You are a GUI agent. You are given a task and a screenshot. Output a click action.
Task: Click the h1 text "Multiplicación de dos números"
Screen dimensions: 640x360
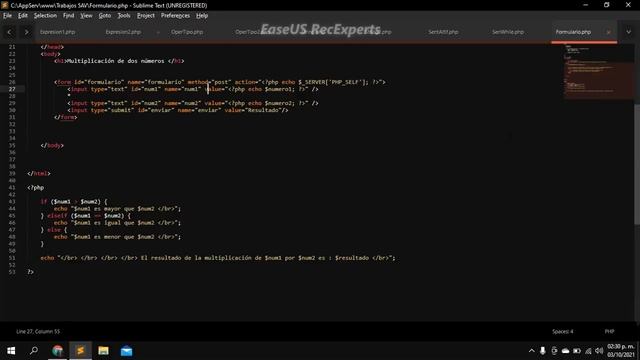(116, 61)
